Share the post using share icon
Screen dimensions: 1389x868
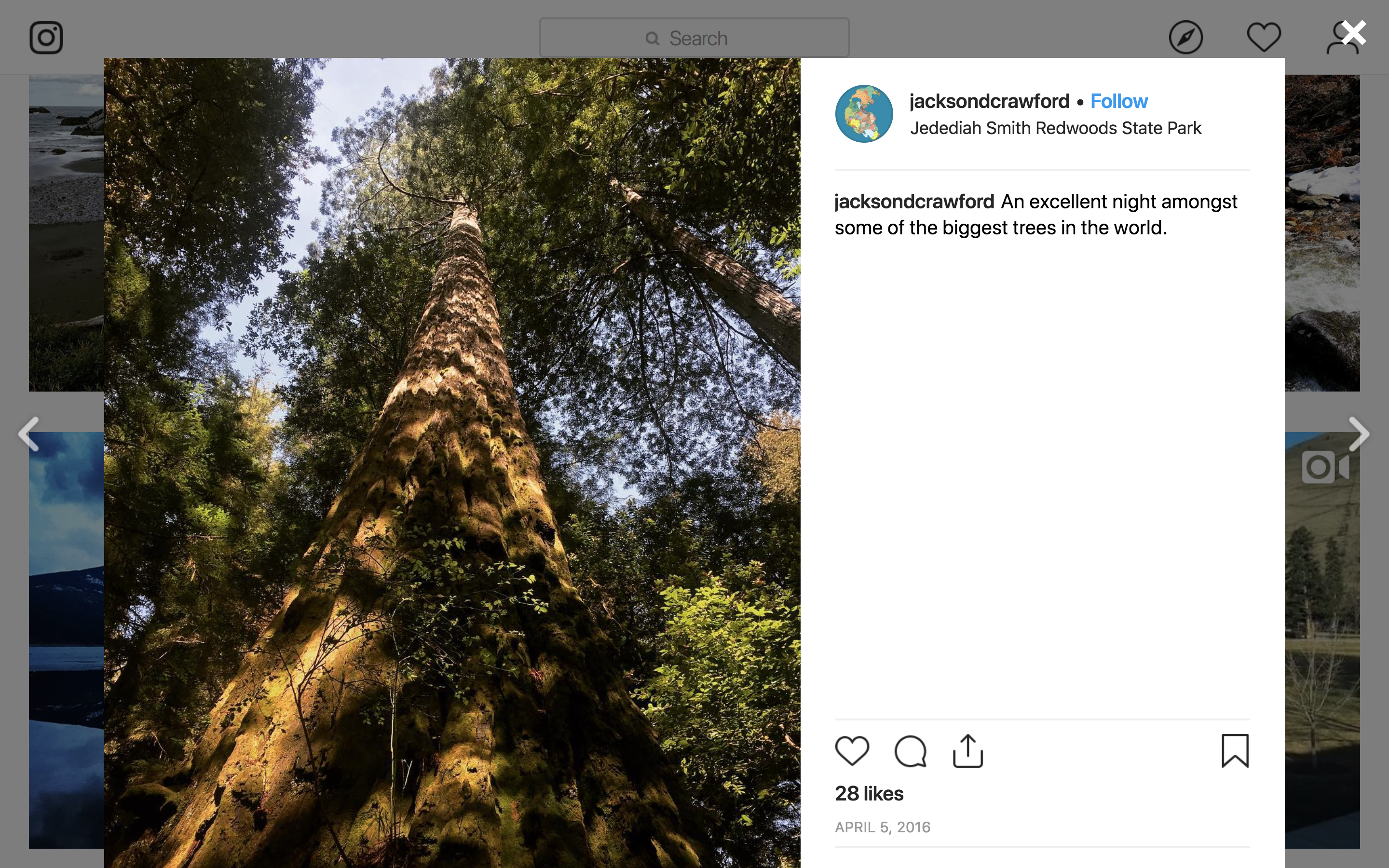[x=967, y=750]
